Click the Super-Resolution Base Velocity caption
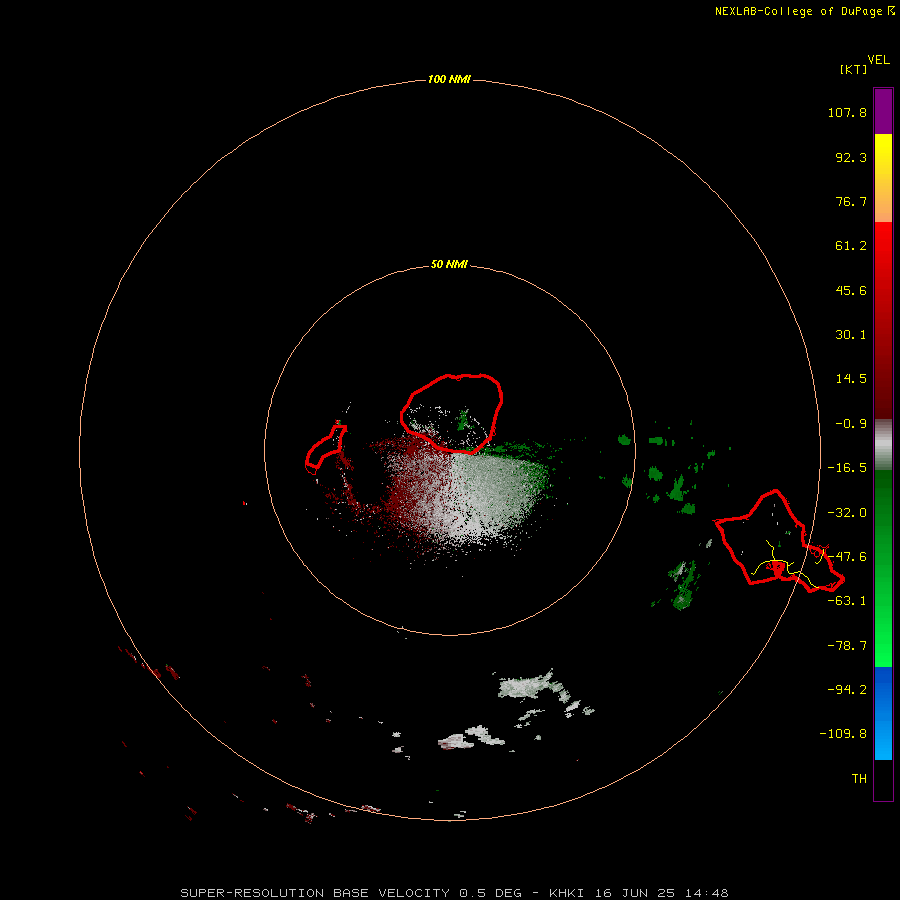Viewport: 900px width, 900px height. pos(455,893)
